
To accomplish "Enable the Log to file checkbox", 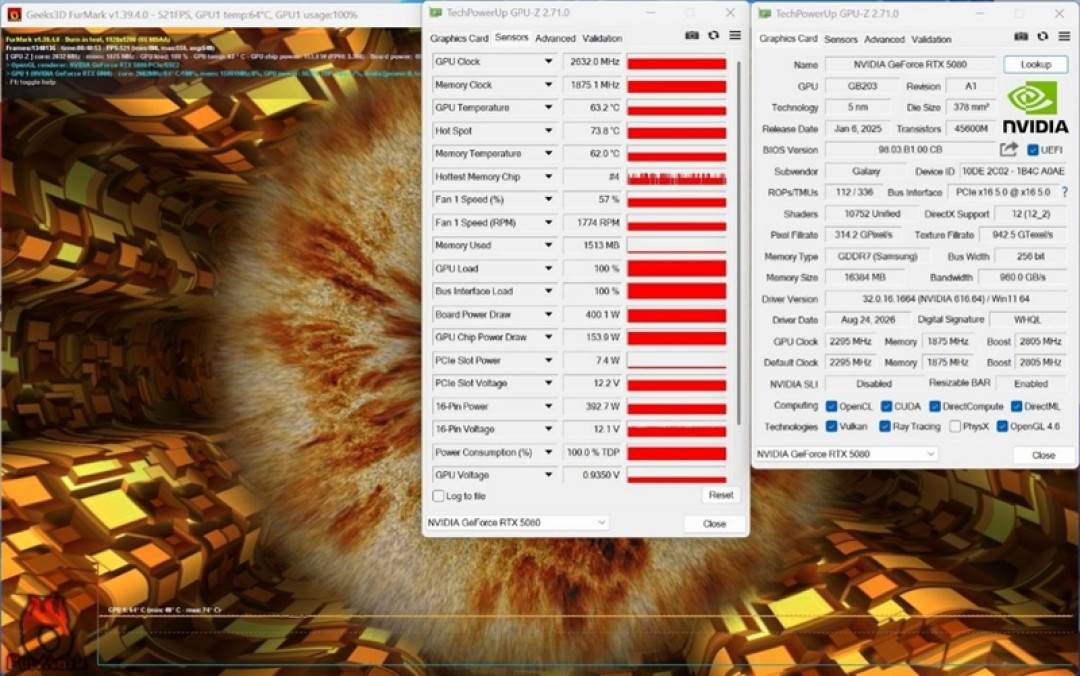I will point(438,495).
